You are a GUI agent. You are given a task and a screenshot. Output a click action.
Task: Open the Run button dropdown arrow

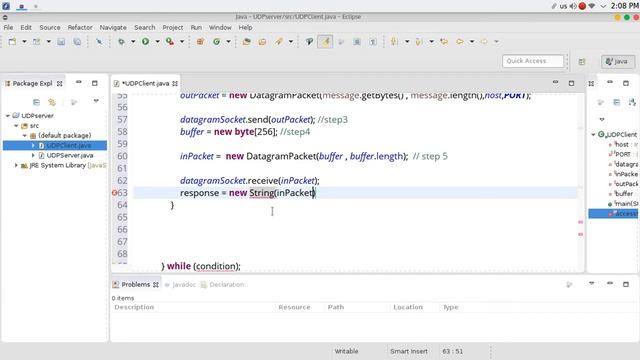coord(157,42)
